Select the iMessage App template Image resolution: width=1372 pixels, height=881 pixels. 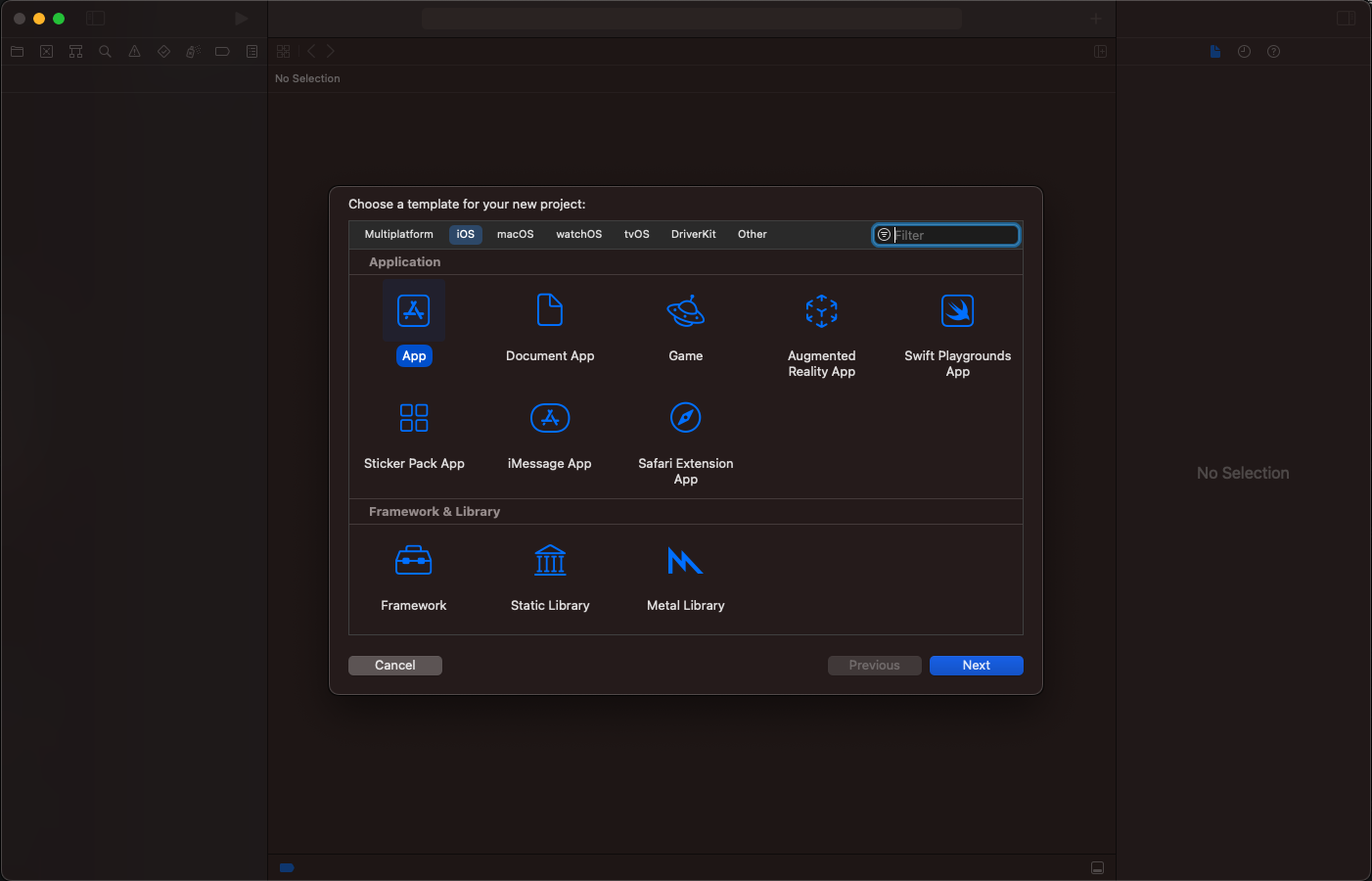[x=550, y=436]
